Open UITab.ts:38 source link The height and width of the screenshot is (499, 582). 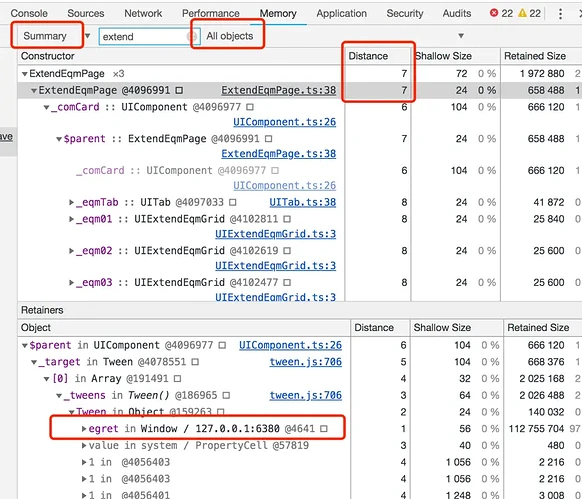(303, 202)
